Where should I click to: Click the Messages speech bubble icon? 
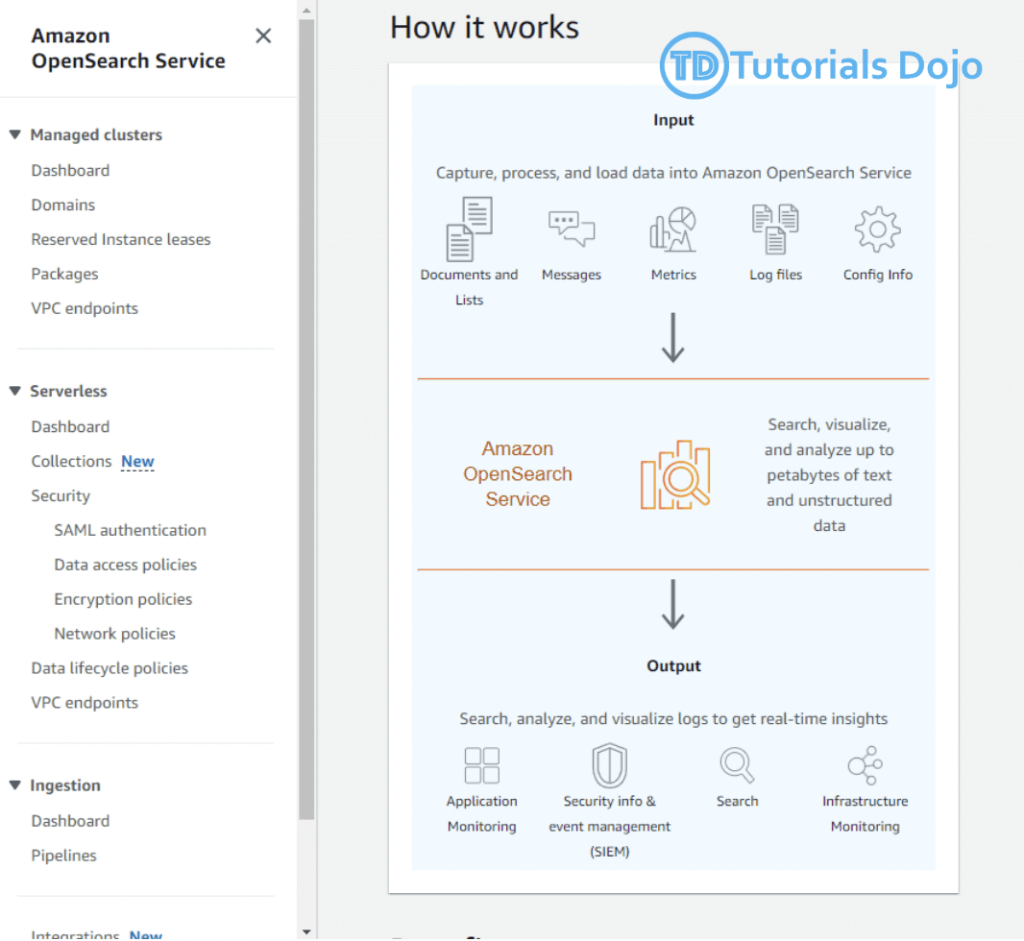(x=571, y=229)
